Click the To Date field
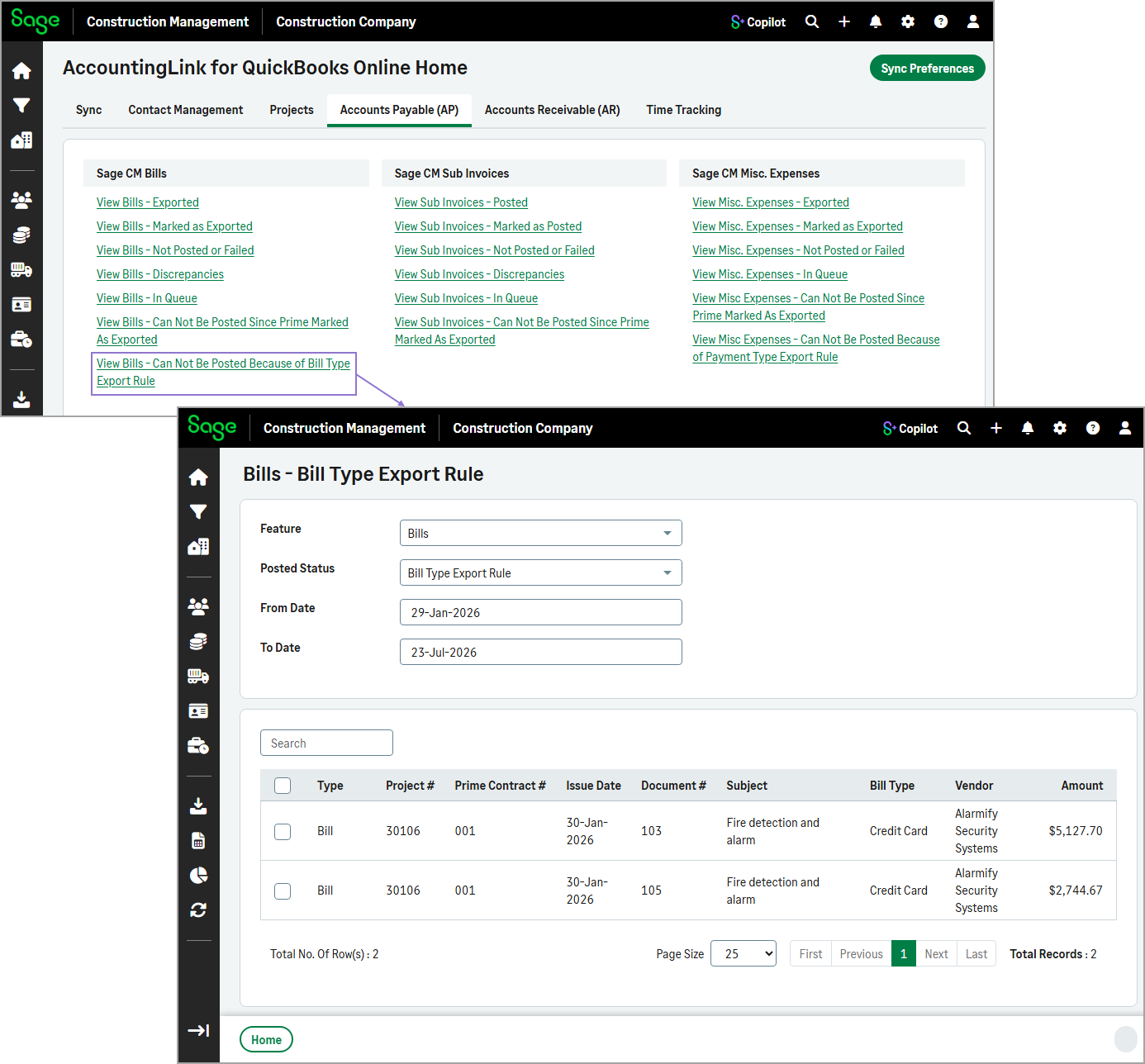The height and width of the screenshot is (1064, 1145). pyautogui.click(x=541, y=652)
